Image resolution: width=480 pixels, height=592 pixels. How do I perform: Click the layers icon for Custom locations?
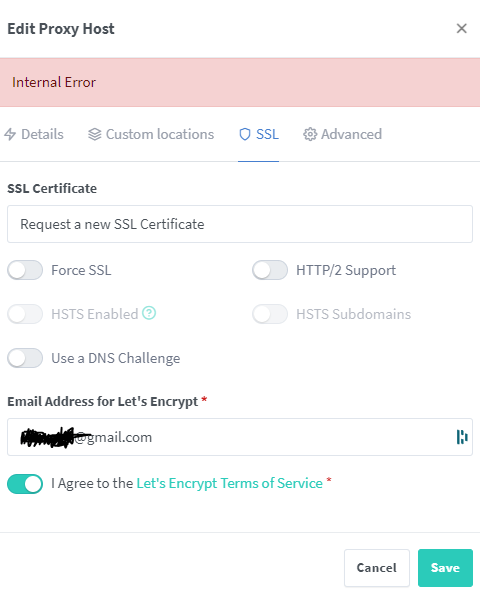94,134
